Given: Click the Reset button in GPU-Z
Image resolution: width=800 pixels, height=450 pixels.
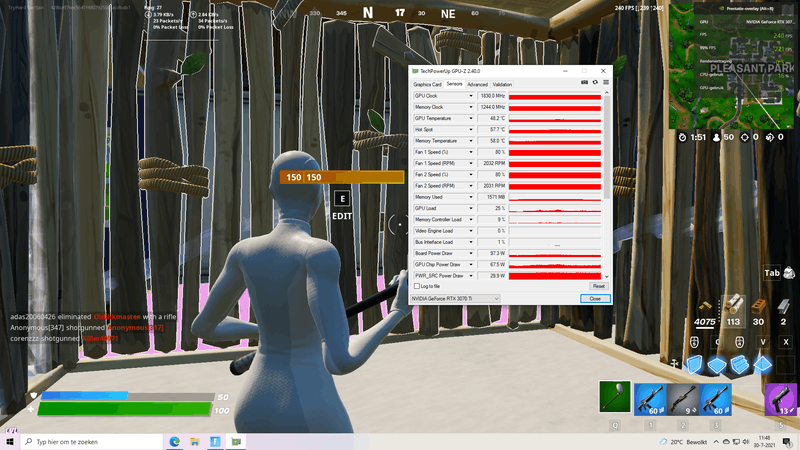Looking at the screenshot, I should click(x=598, y=286).
